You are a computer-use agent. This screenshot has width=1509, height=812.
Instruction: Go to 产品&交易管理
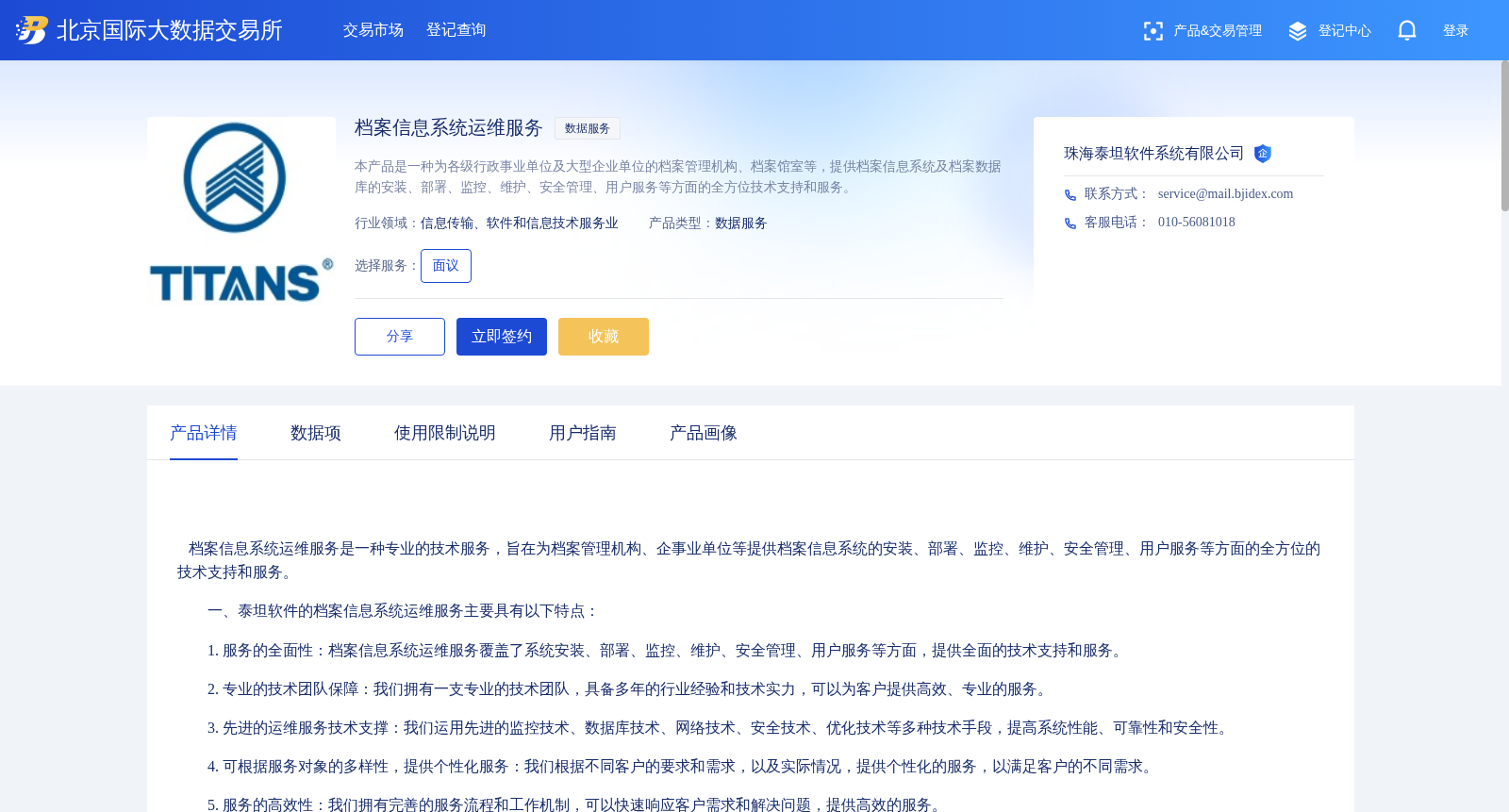[x=1218, y=31]
